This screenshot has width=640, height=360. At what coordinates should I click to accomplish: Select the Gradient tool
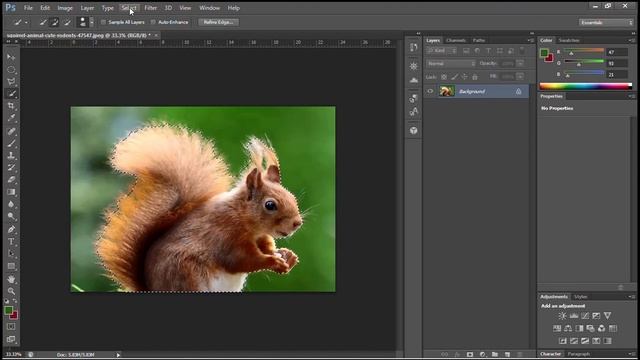11,192
